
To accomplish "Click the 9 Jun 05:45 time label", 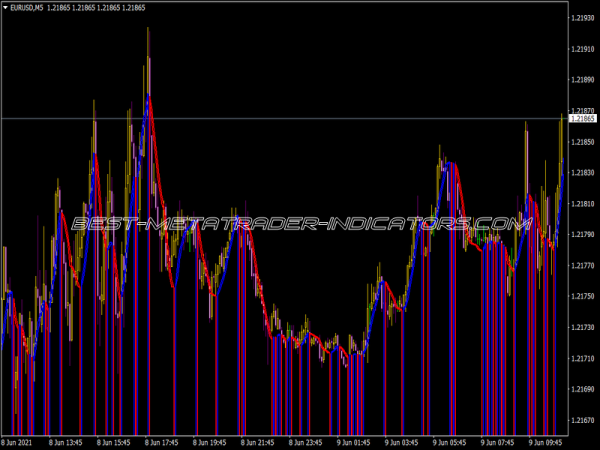I will point(449,440).
